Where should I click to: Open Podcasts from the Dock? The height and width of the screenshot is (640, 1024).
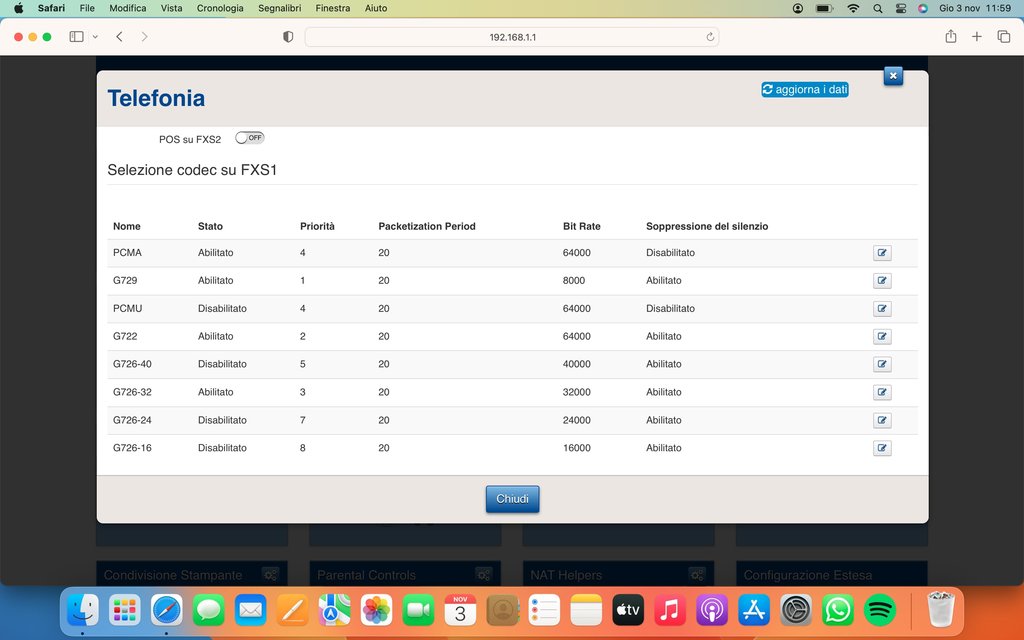coord(712,611)
